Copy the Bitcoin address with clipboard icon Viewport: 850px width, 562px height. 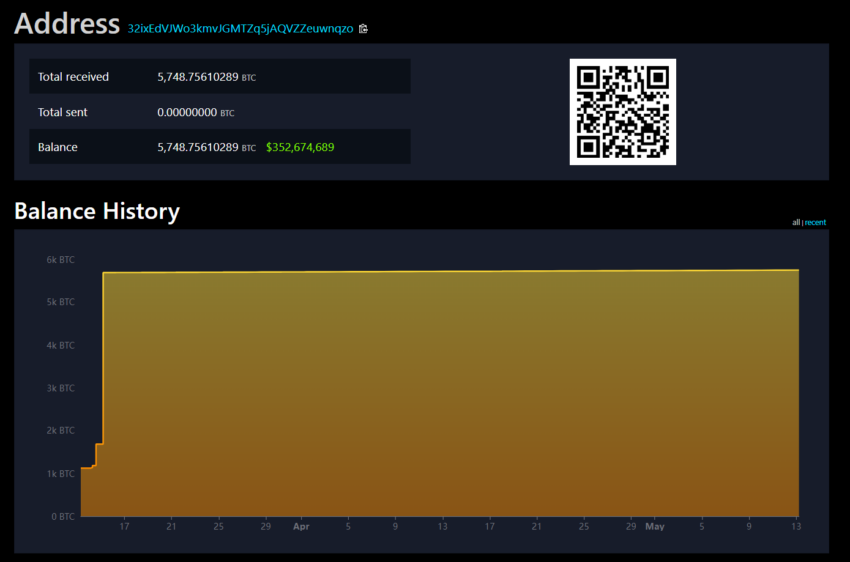tap(363, 29)
